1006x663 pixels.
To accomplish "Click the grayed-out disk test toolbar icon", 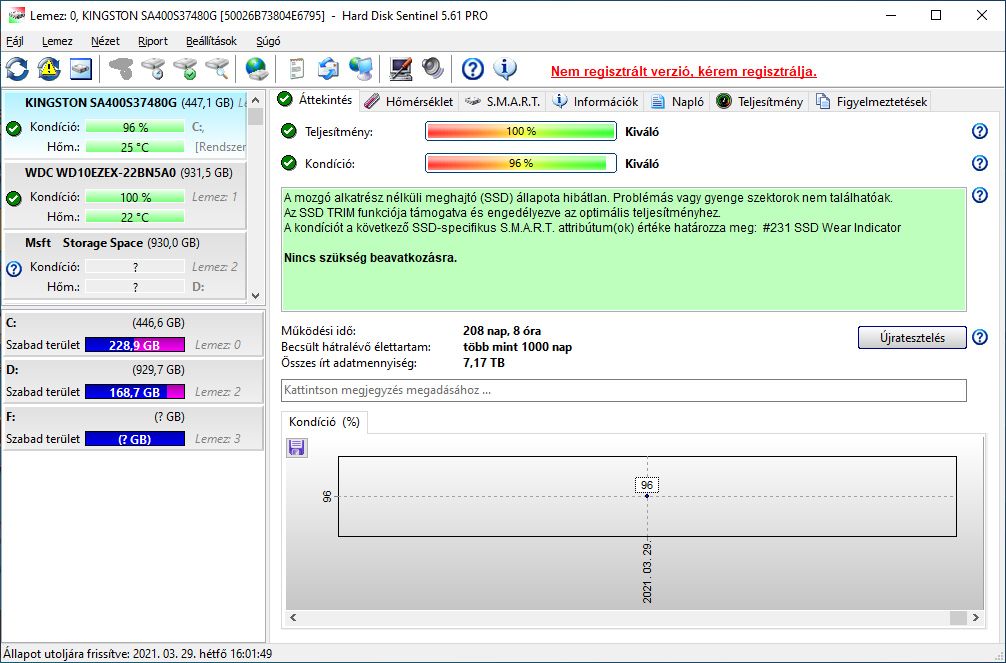I will coord(121,69).
